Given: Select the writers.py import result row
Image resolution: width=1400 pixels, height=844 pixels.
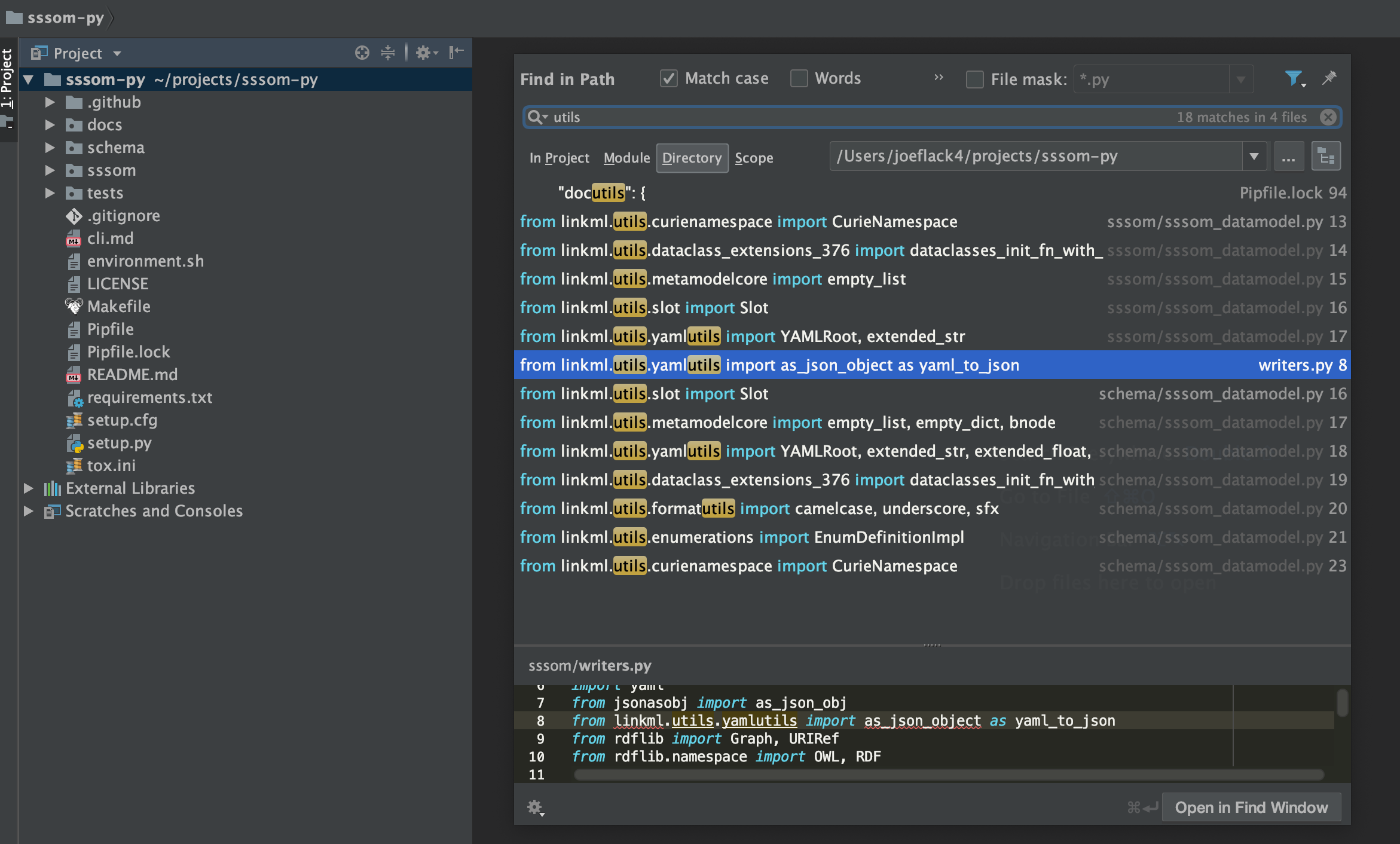Looking at the screenshot, I should 837,365.
